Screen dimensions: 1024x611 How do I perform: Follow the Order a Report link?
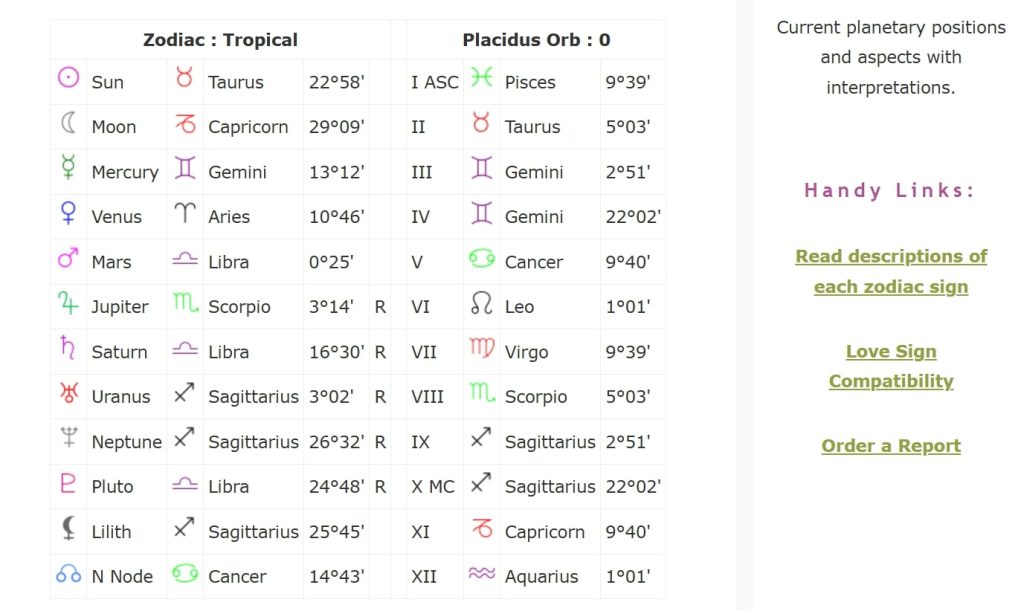(891, 446)
